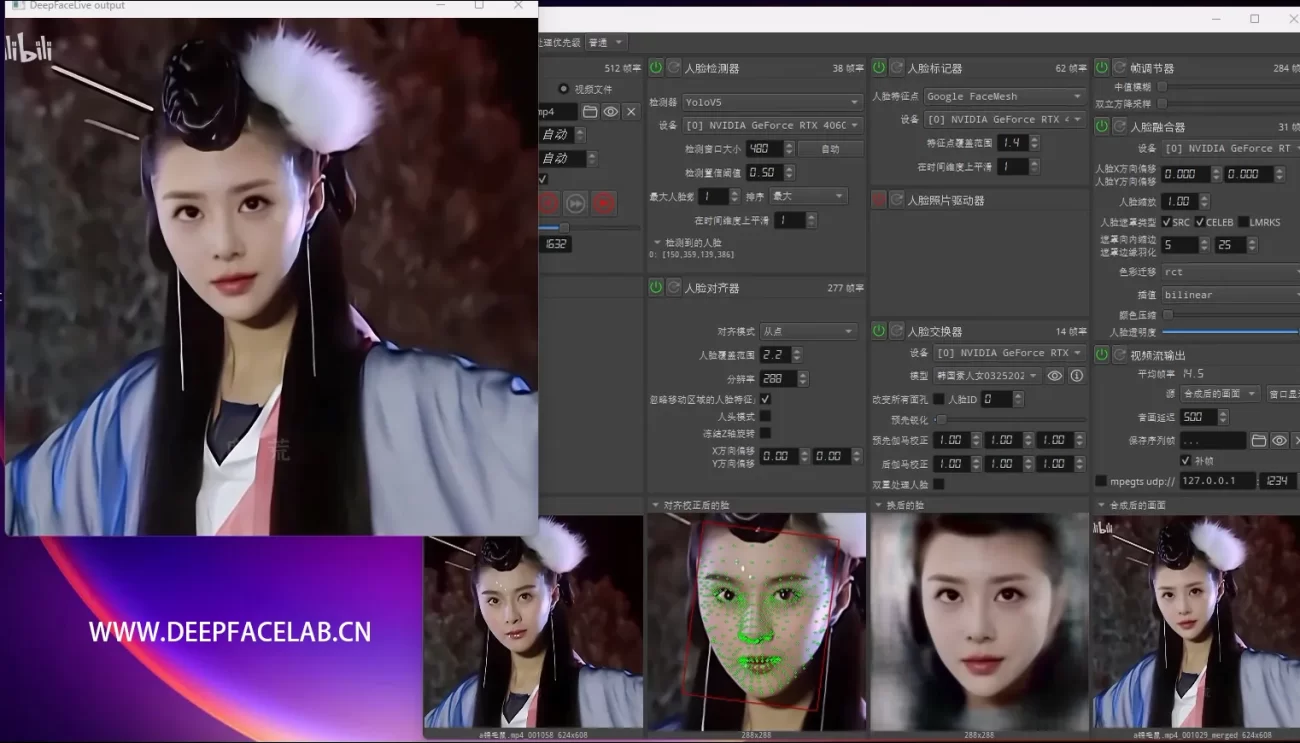
Task: Click reset icon beside 人脸融合器
Action: [x=1120, y=126]
